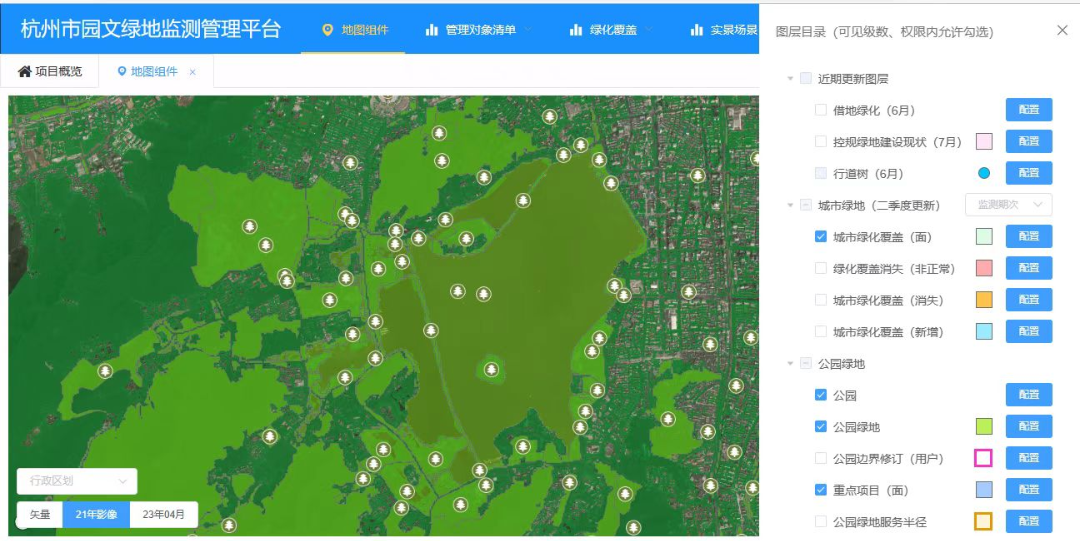Click the home icon beside 项目概览
Viewport: 1080px width, 541px height.
point(25,71)
